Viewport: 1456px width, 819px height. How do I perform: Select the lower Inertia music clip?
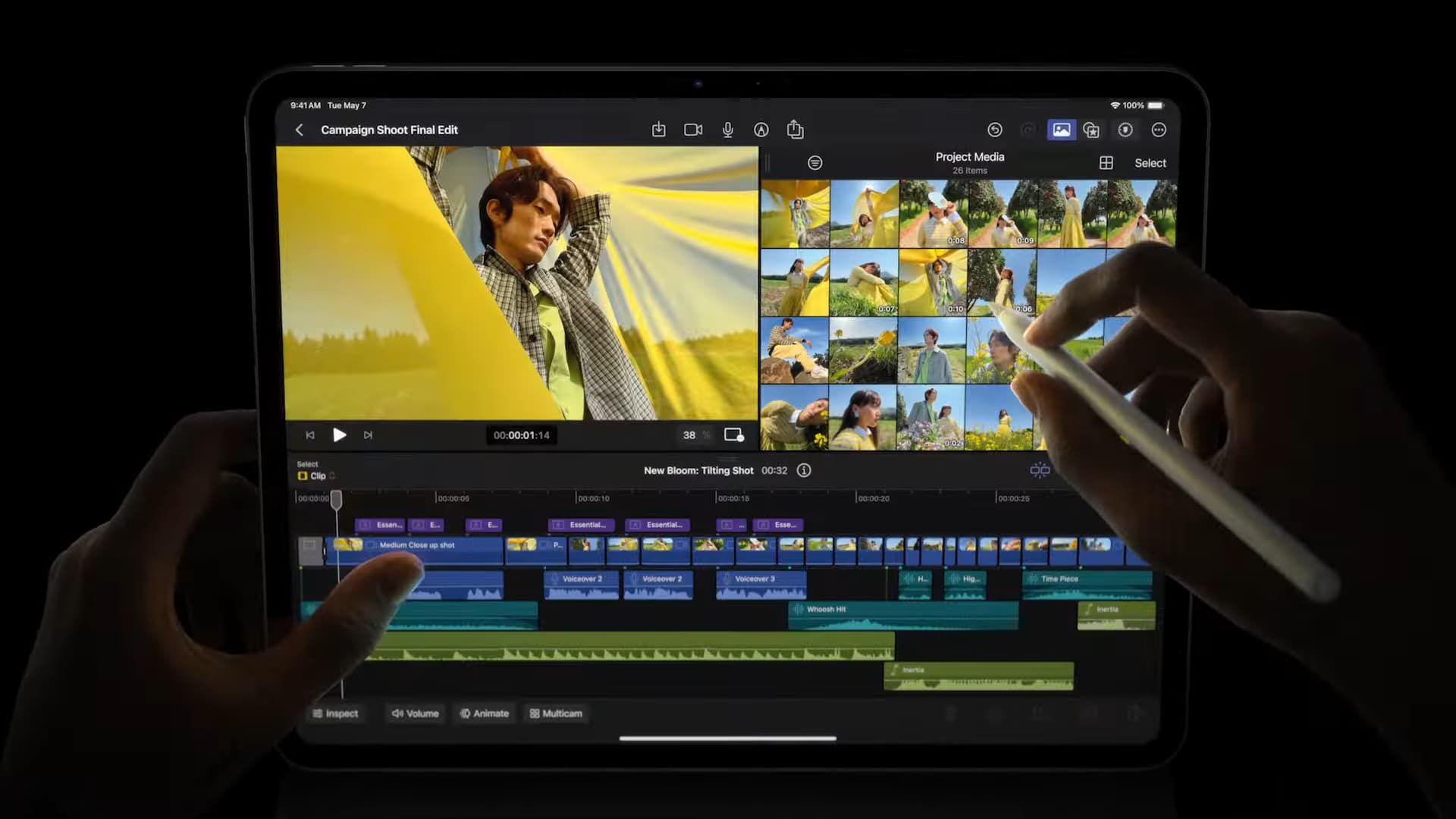tap(978, 676)
